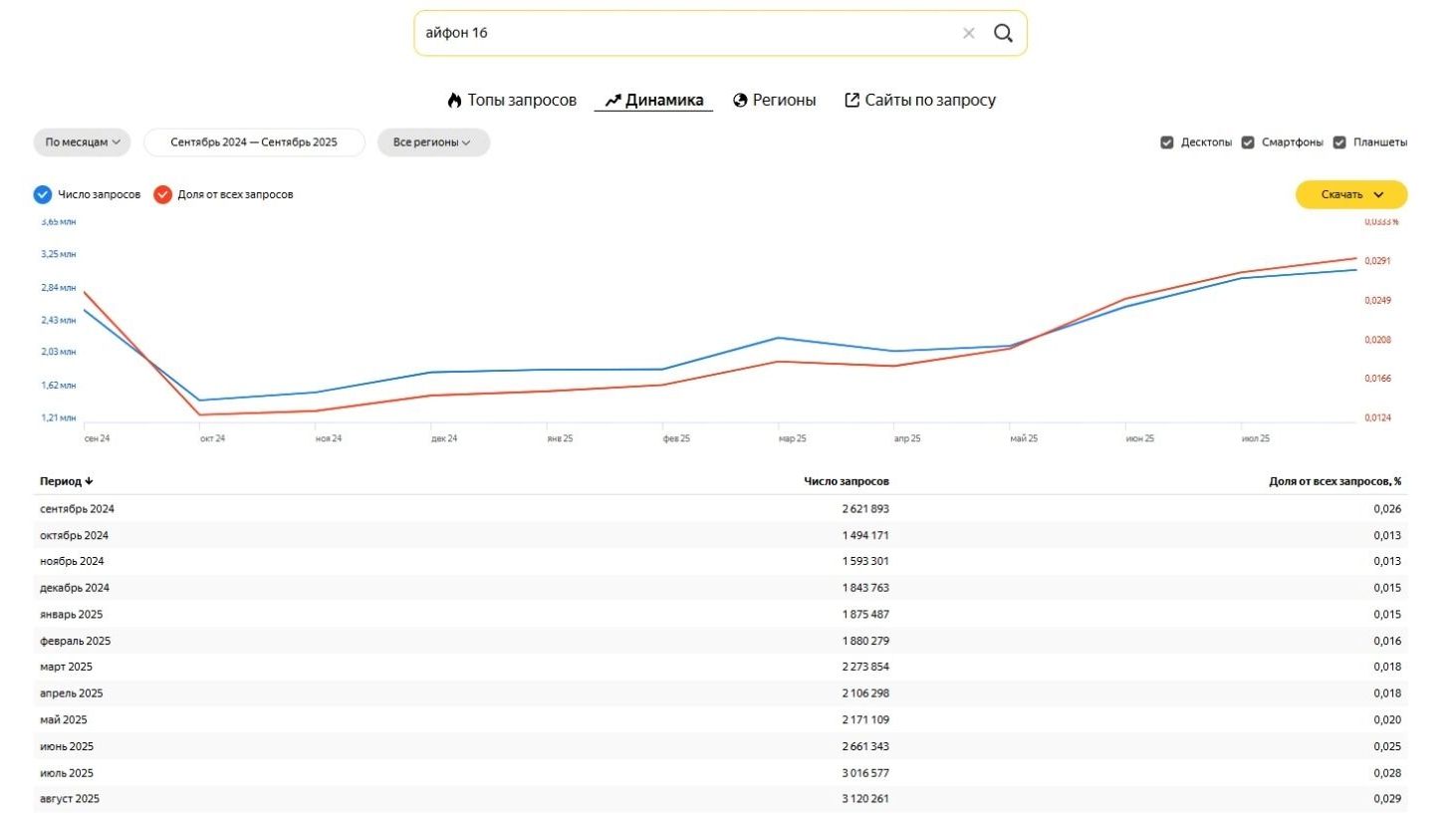Open the По месяцам grouping dropdown
The image size is (1456, 823).
coord(82,142)
